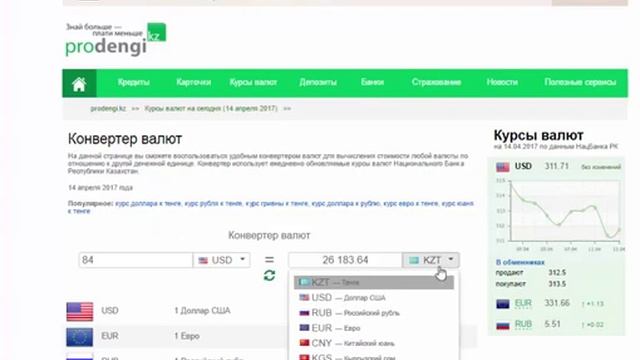The image size is (640, 360).
Task: Open the Новости menu
Action: 502,82
